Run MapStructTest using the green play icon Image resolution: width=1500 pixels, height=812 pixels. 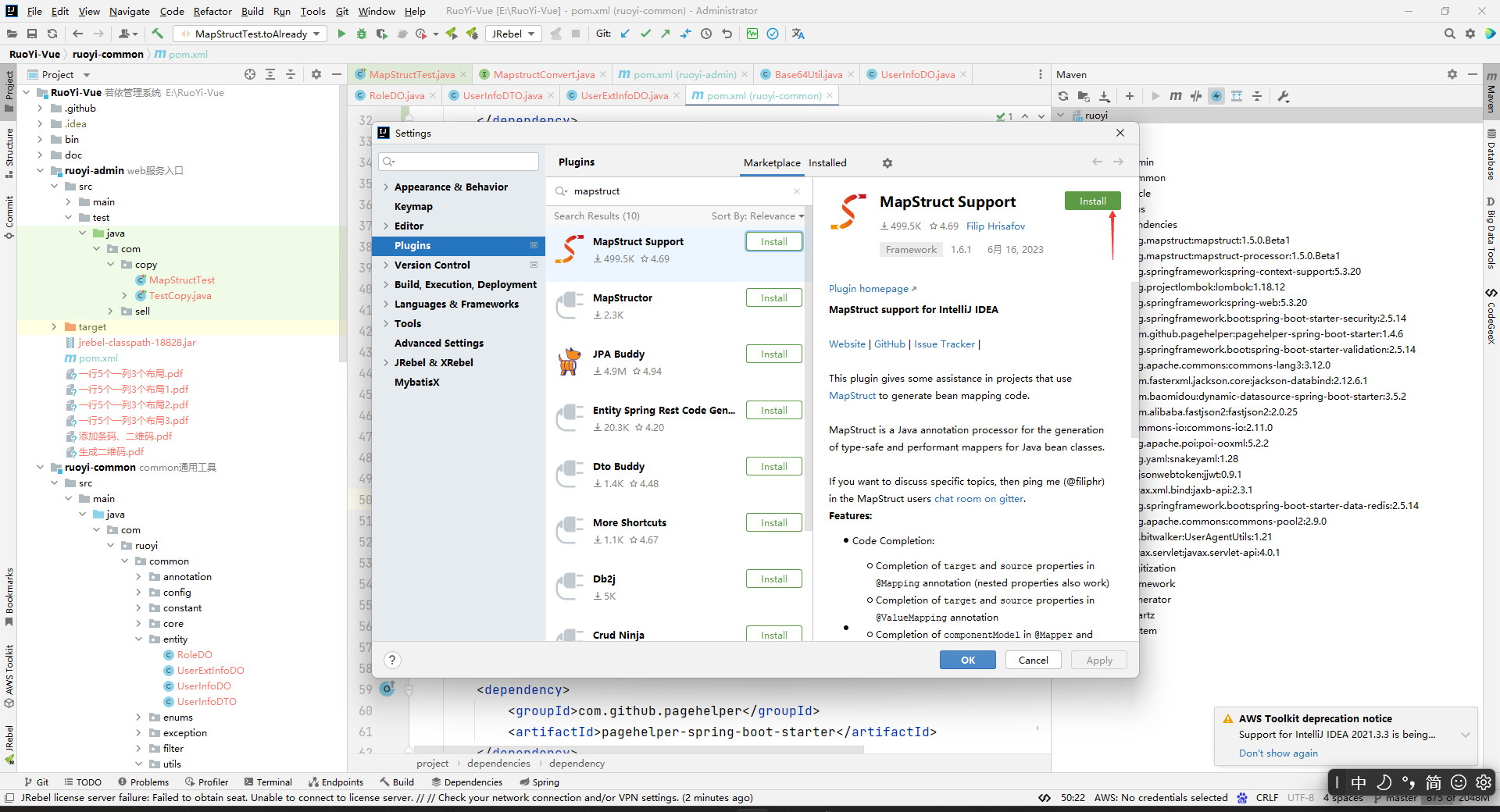click(341, 34)
